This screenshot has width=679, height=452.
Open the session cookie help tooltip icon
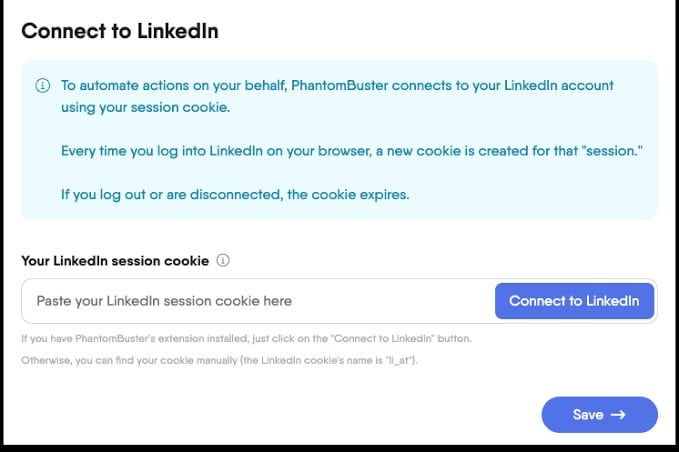(x=223, y=261)
